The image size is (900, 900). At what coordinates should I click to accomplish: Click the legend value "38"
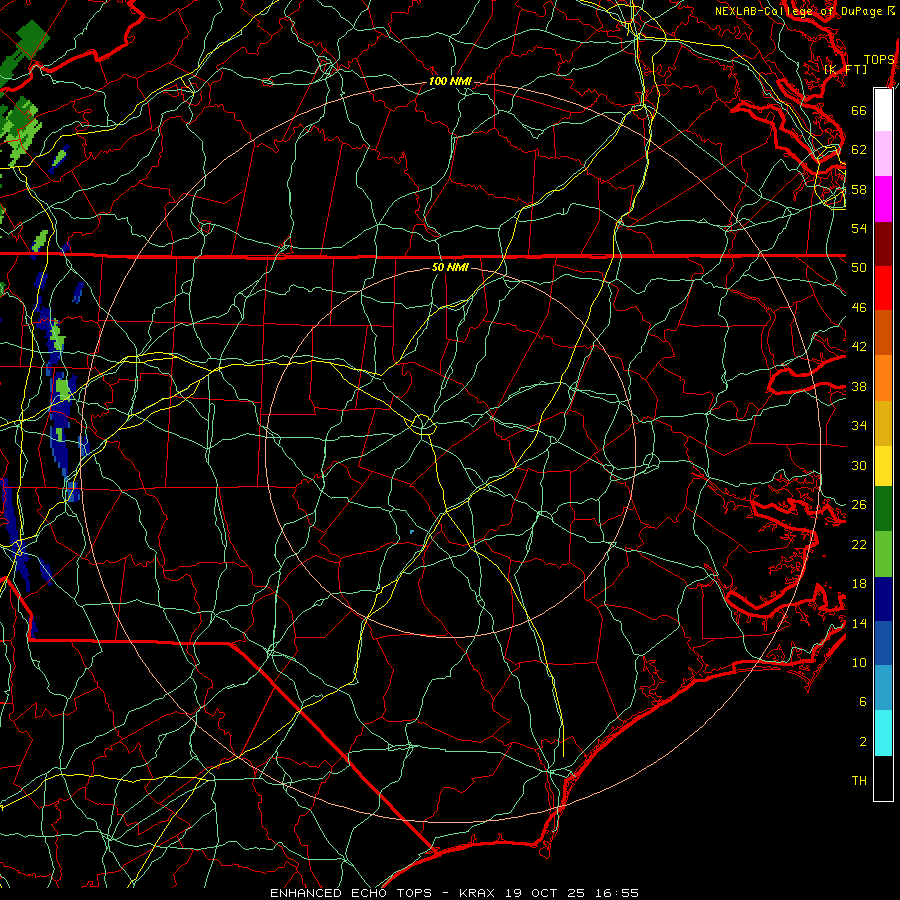coord(859,386)
